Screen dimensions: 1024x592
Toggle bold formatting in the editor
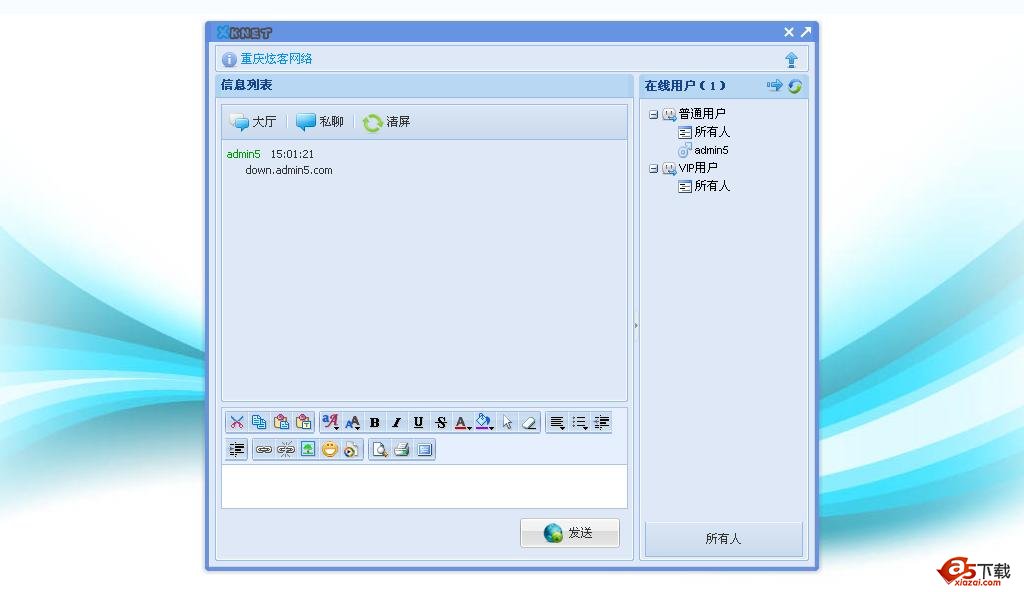(373, 422)
